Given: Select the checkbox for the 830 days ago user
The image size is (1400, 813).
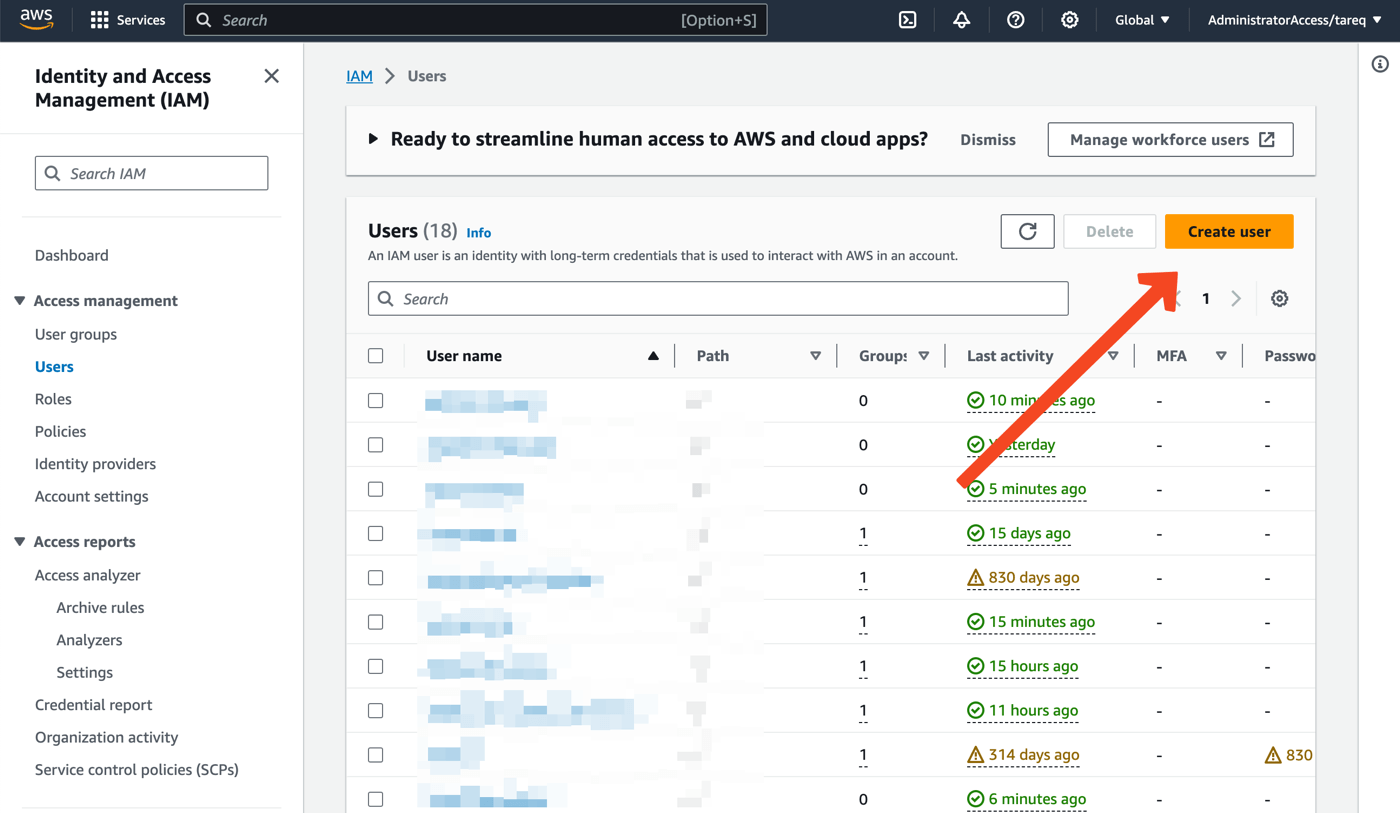Looking at the screenshot, I should [x=376, y=578].
